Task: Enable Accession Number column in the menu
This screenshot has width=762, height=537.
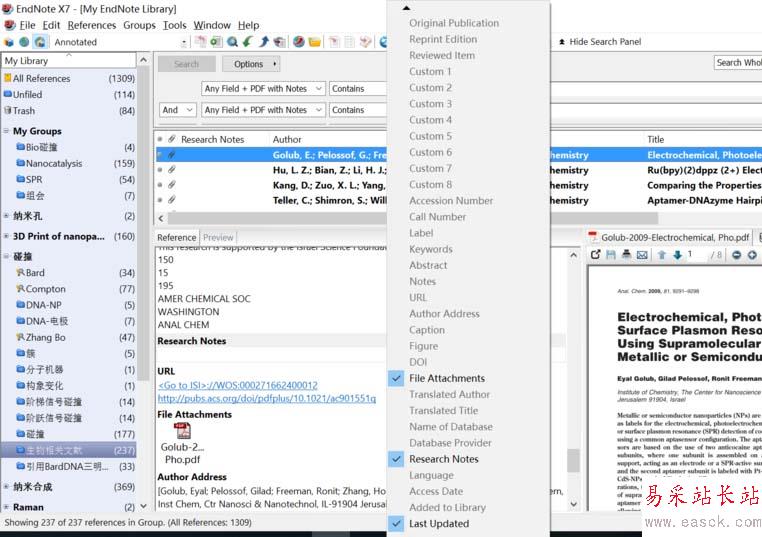Action: coord(451,201)
